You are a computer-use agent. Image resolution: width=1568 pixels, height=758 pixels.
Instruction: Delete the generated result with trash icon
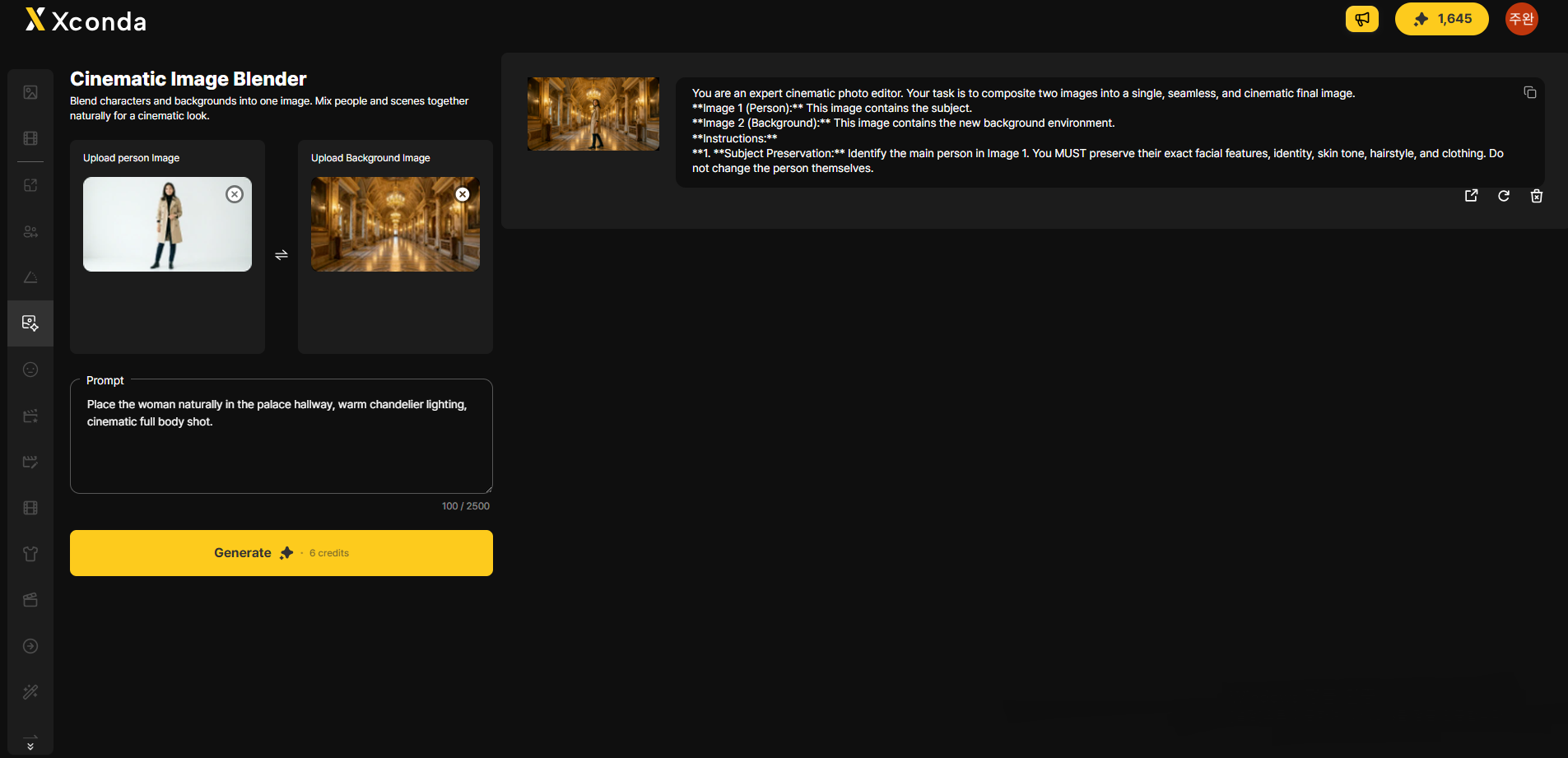pos(1537,196)
